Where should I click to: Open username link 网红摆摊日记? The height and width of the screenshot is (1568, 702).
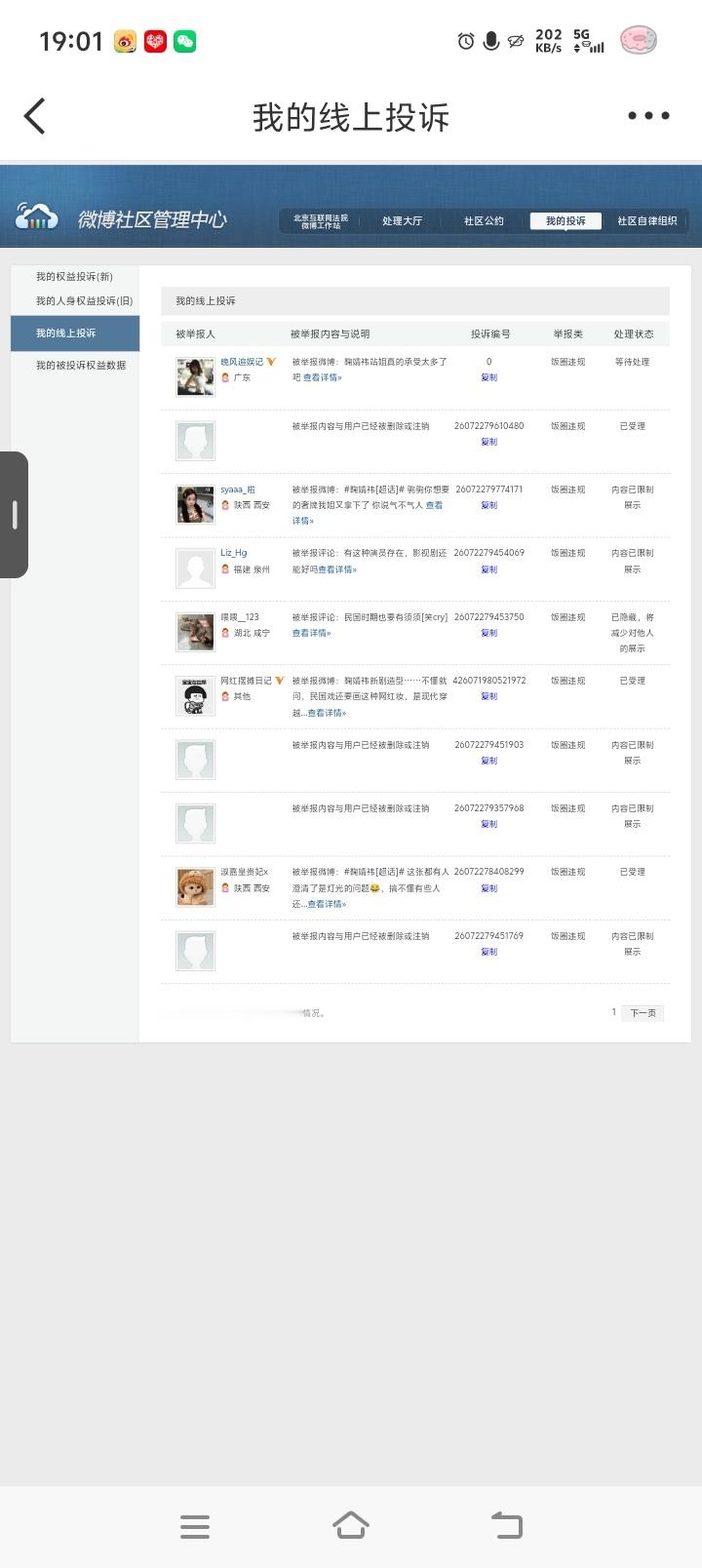click(246, 681)
